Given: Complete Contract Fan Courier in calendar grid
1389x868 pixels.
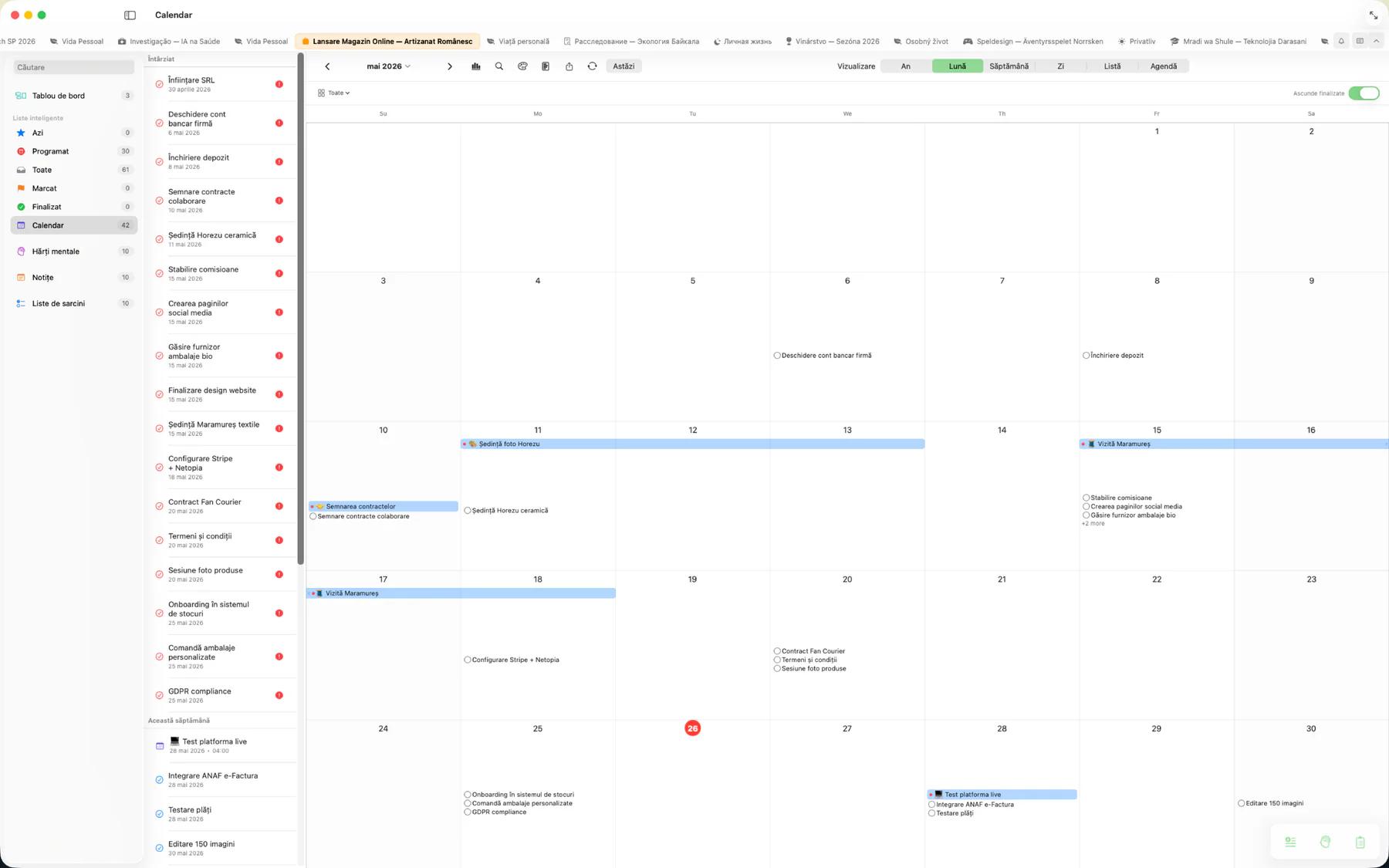Looking at the screenshot, I should 777,651.
